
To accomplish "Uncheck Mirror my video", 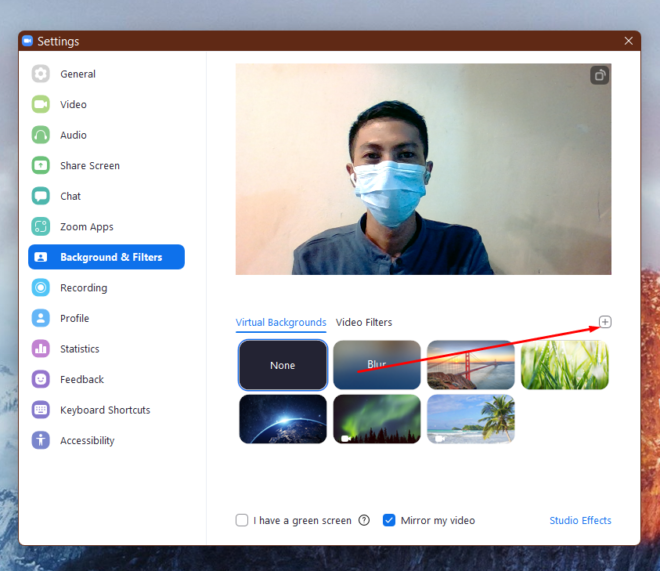I will point(389,521).
